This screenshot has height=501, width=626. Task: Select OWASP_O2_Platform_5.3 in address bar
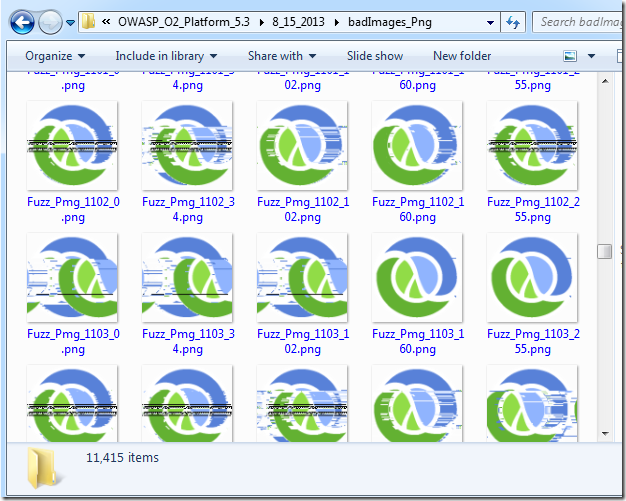(x=184, y=22)
